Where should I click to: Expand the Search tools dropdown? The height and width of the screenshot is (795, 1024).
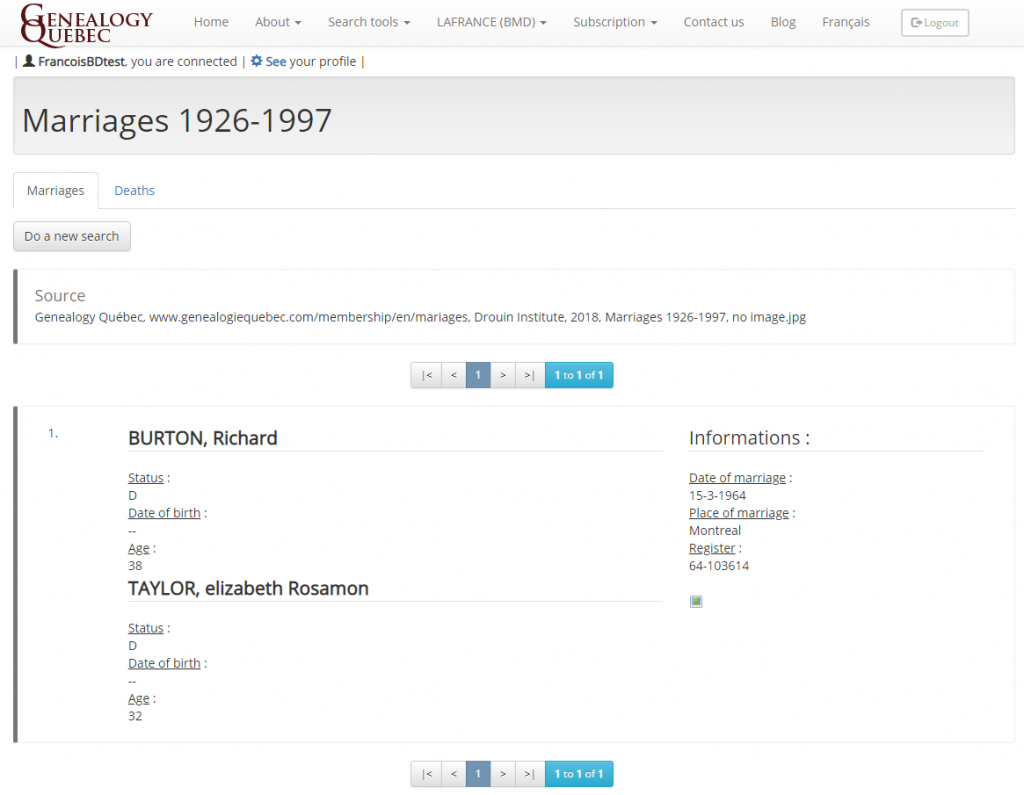(x=369, y=22)
